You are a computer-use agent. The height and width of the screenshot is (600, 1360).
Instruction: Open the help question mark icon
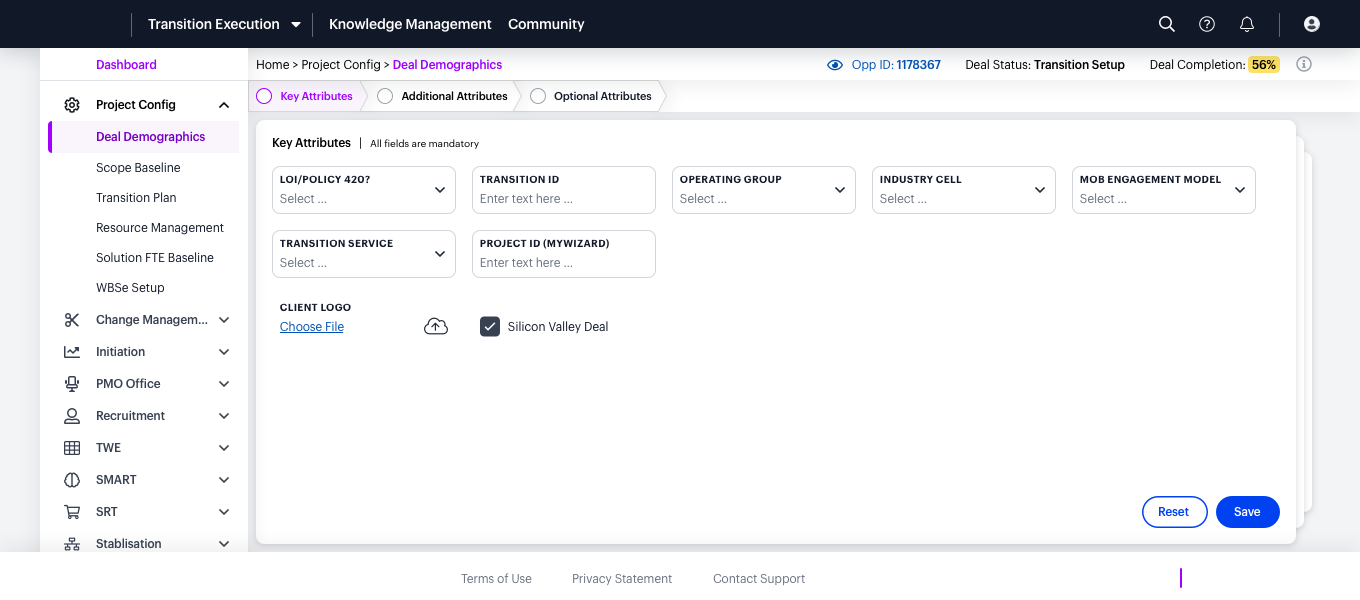[1207, 24]
